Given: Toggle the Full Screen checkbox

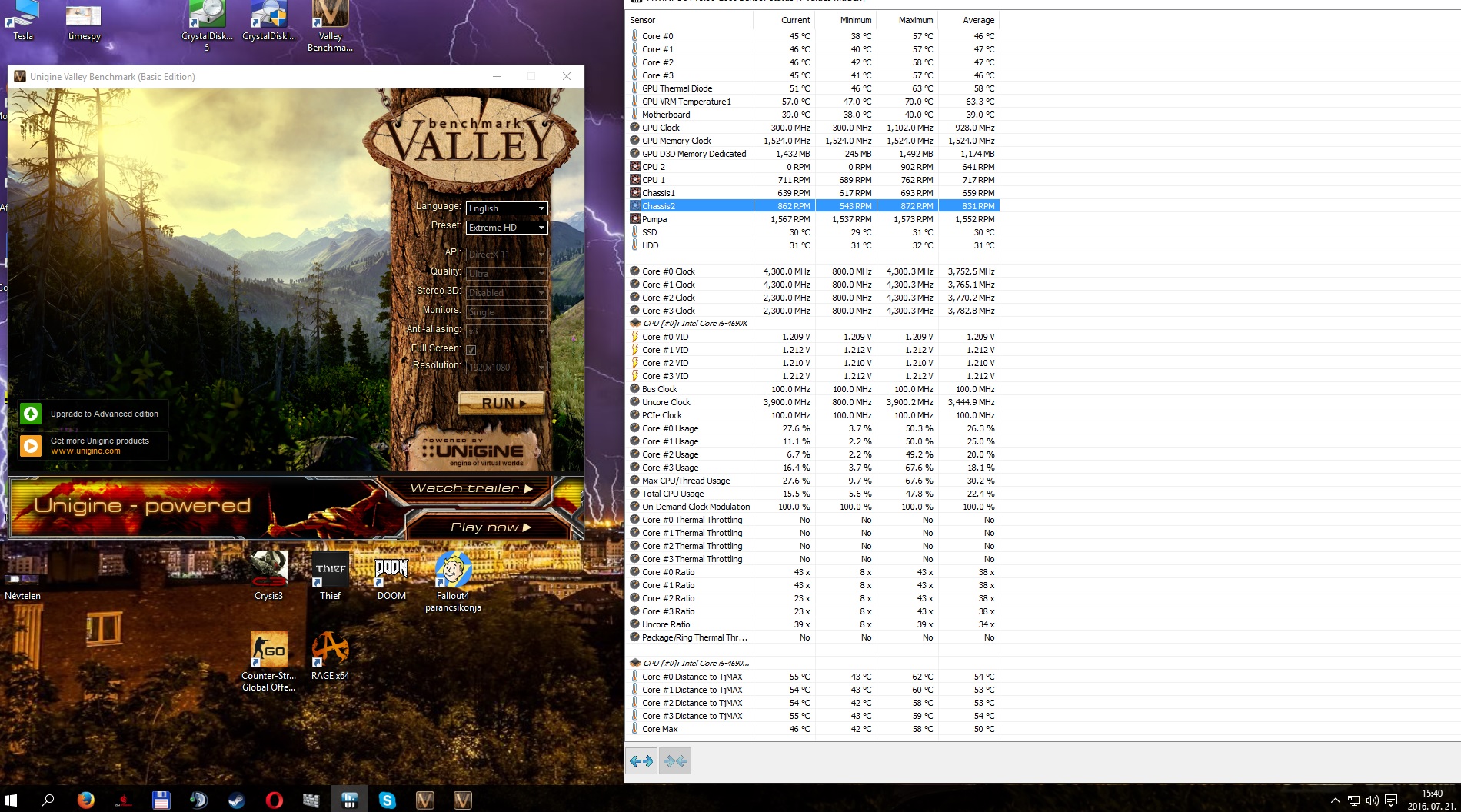Looking at the screenshot, I should tap(471, 350).
